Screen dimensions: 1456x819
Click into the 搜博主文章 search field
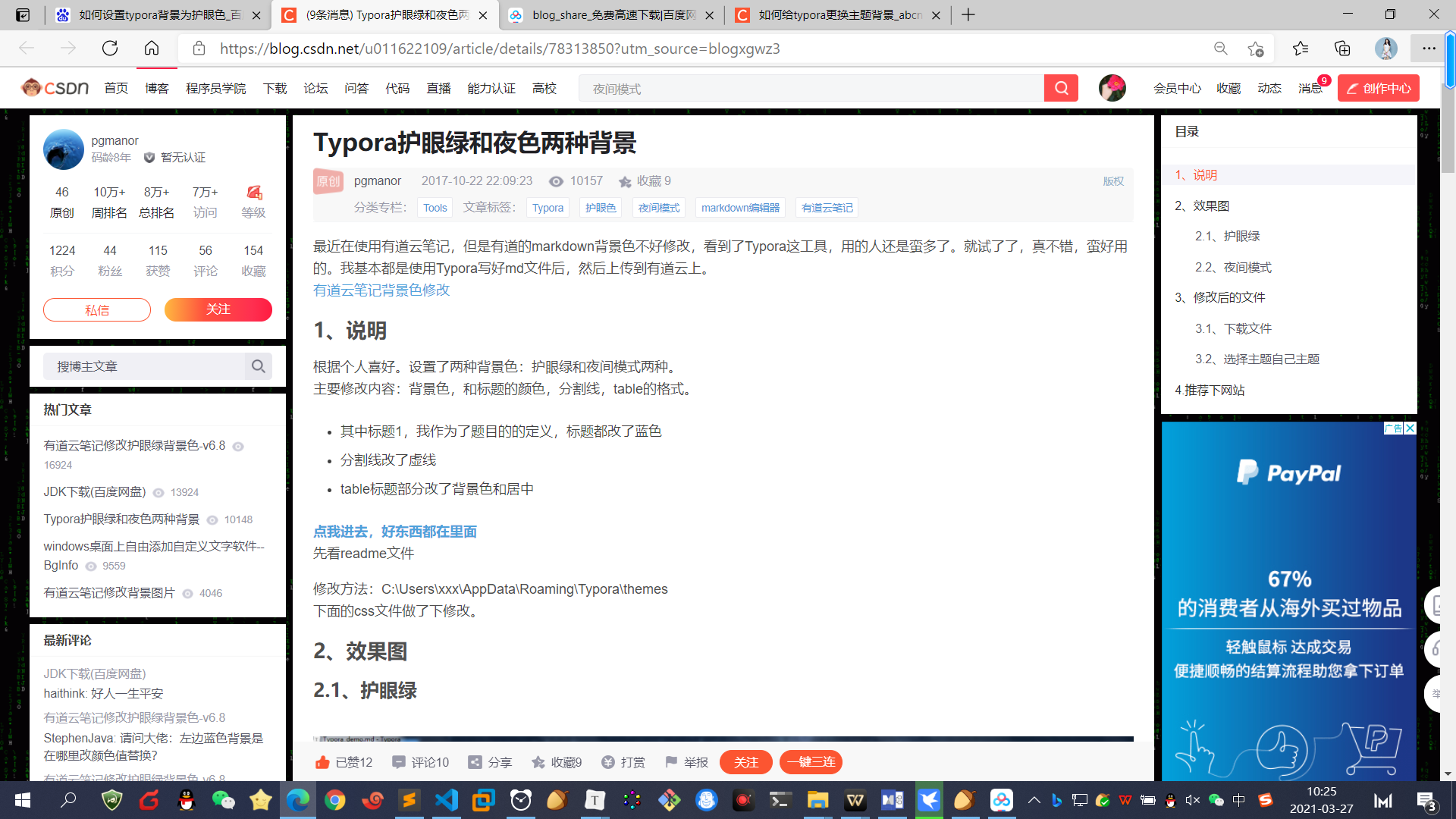click(144, 366)
